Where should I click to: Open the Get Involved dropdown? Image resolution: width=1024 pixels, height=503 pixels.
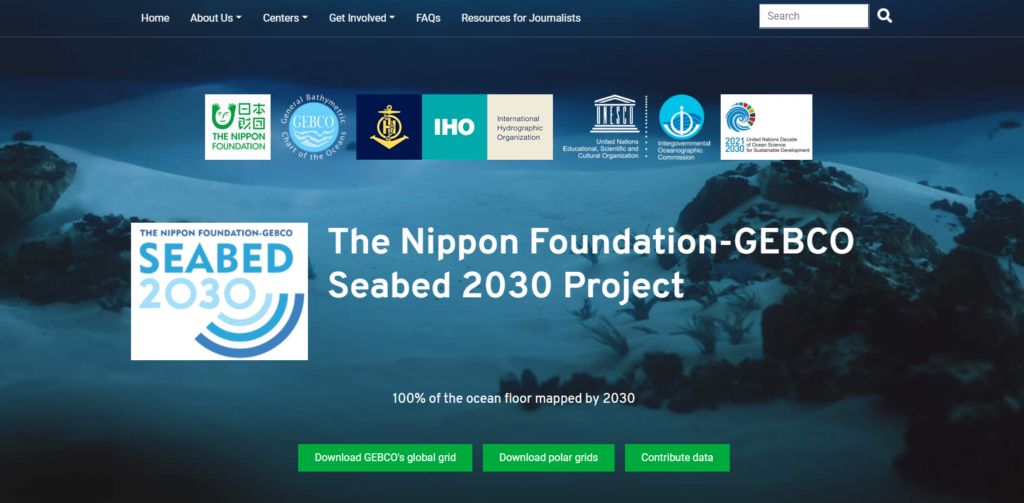coord(362,18)
